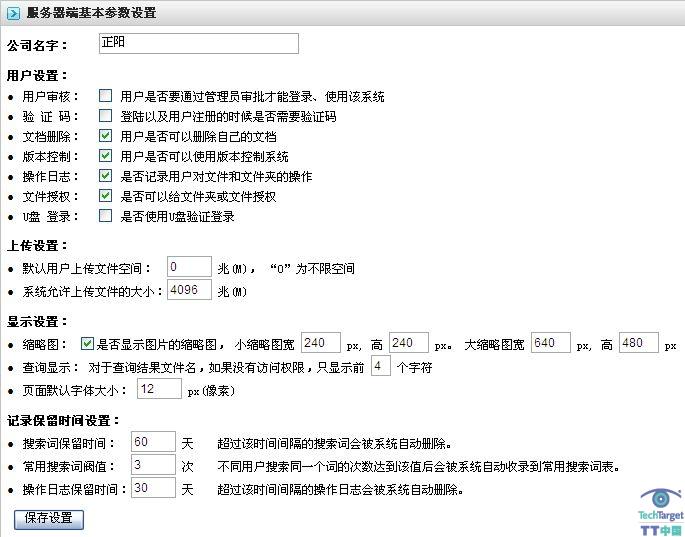The image size is (685, 537).
Task: Click the label 是否使用U盘验证登录
Action: pos(177,216)
